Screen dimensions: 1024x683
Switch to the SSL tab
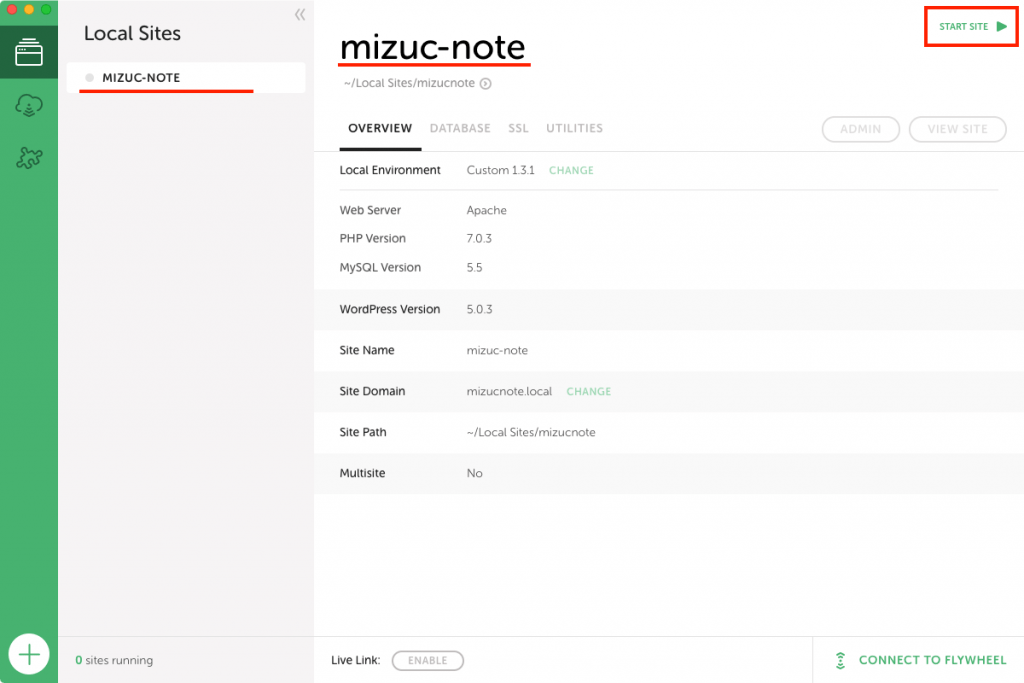pyautogui.click(x=518, y=128)
